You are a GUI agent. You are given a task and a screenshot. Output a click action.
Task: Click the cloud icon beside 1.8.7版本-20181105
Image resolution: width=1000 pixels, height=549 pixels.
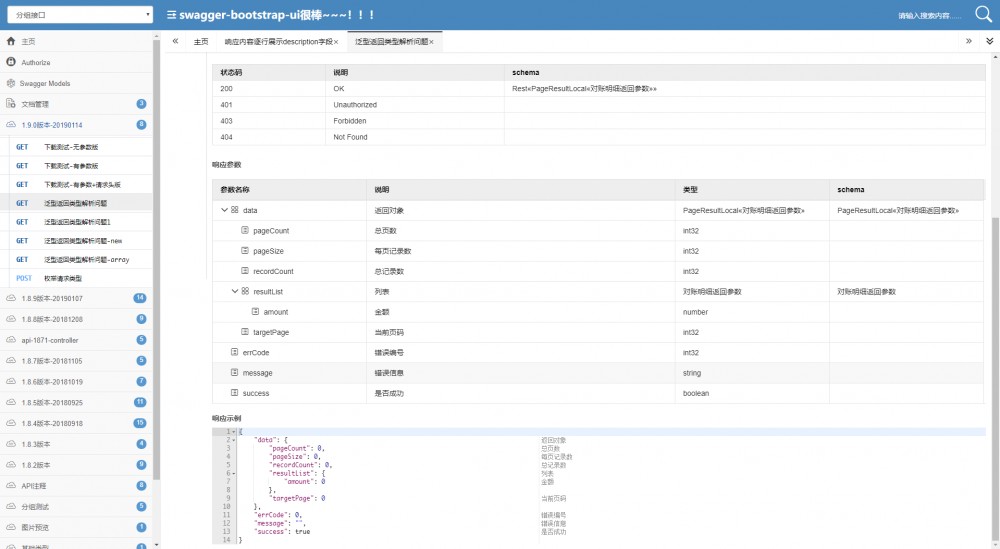(x=11, y=360)
